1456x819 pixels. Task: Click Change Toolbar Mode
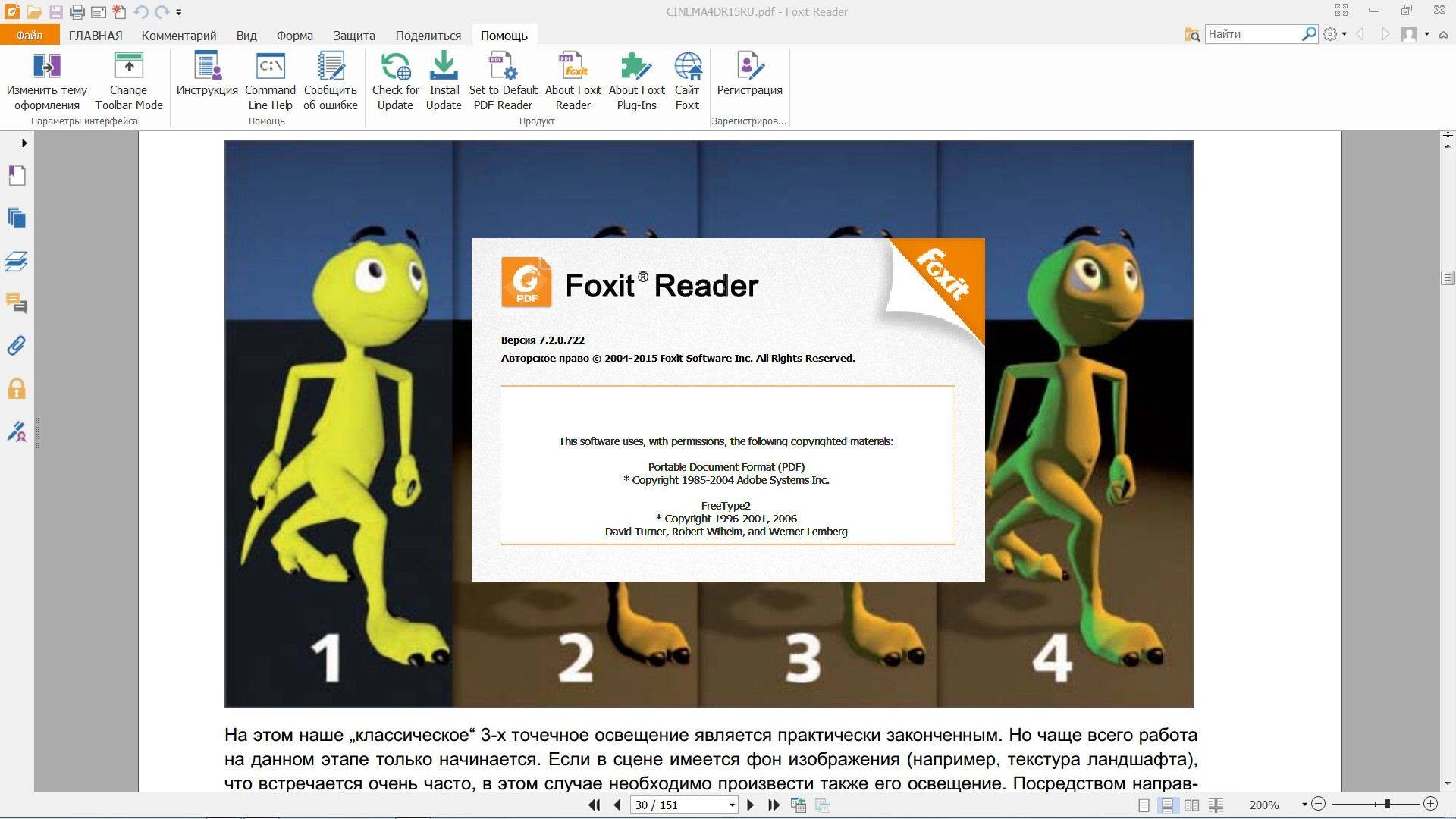pos(129,81)
